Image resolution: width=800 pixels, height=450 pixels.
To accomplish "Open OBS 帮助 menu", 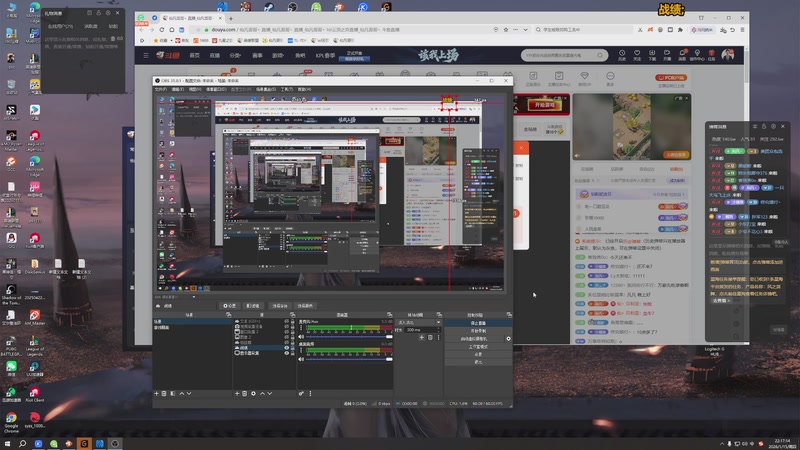I will point(305,89).
